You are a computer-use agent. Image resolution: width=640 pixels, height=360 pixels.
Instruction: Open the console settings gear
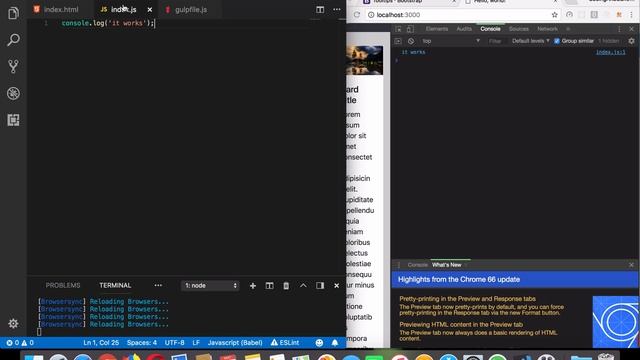coord(631,41)
